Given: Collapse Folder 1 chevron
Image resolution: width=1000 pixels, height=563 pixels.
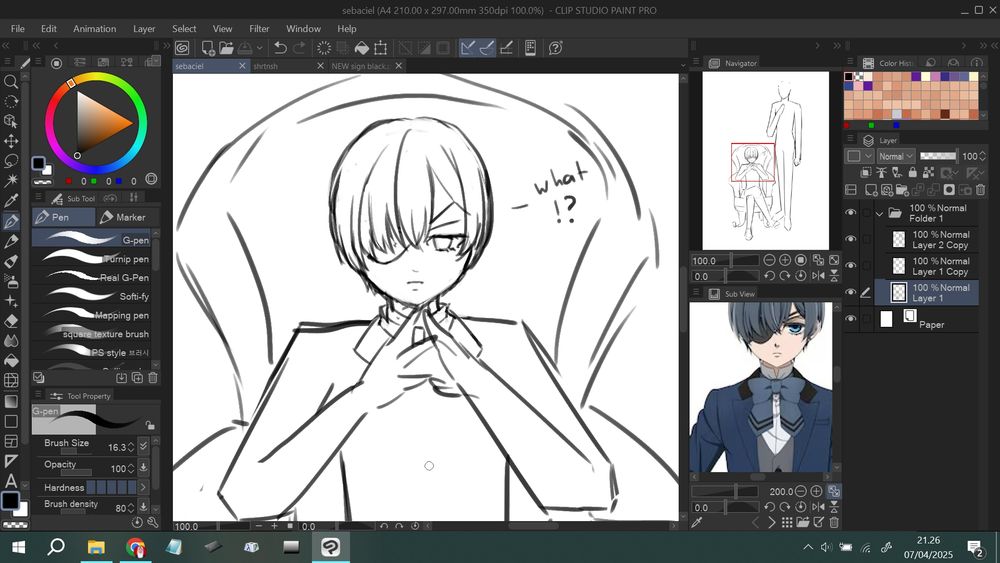Looking at the screenshot, I should tap(879, 214).
